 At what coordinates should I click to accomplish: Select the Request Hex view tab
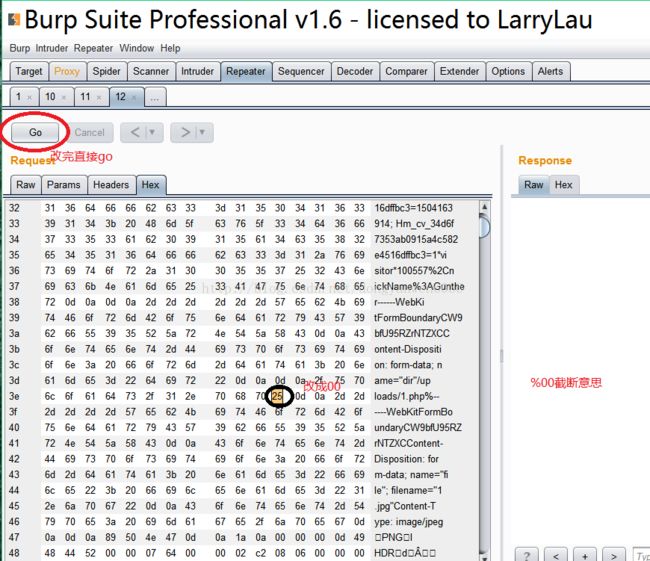[150, 185]
